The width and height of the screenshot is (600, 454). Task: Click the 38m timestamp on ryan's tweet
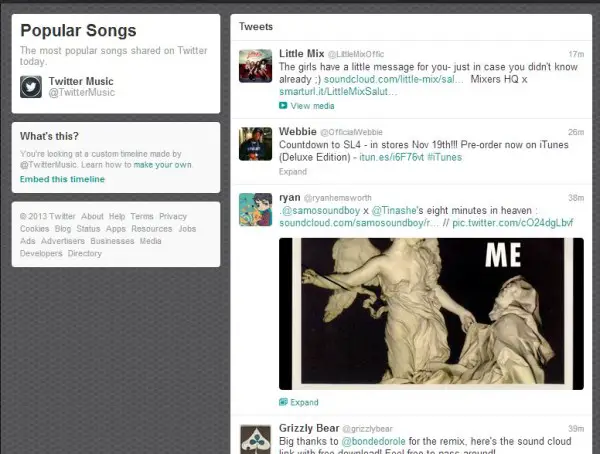click(x=576, y=198)
